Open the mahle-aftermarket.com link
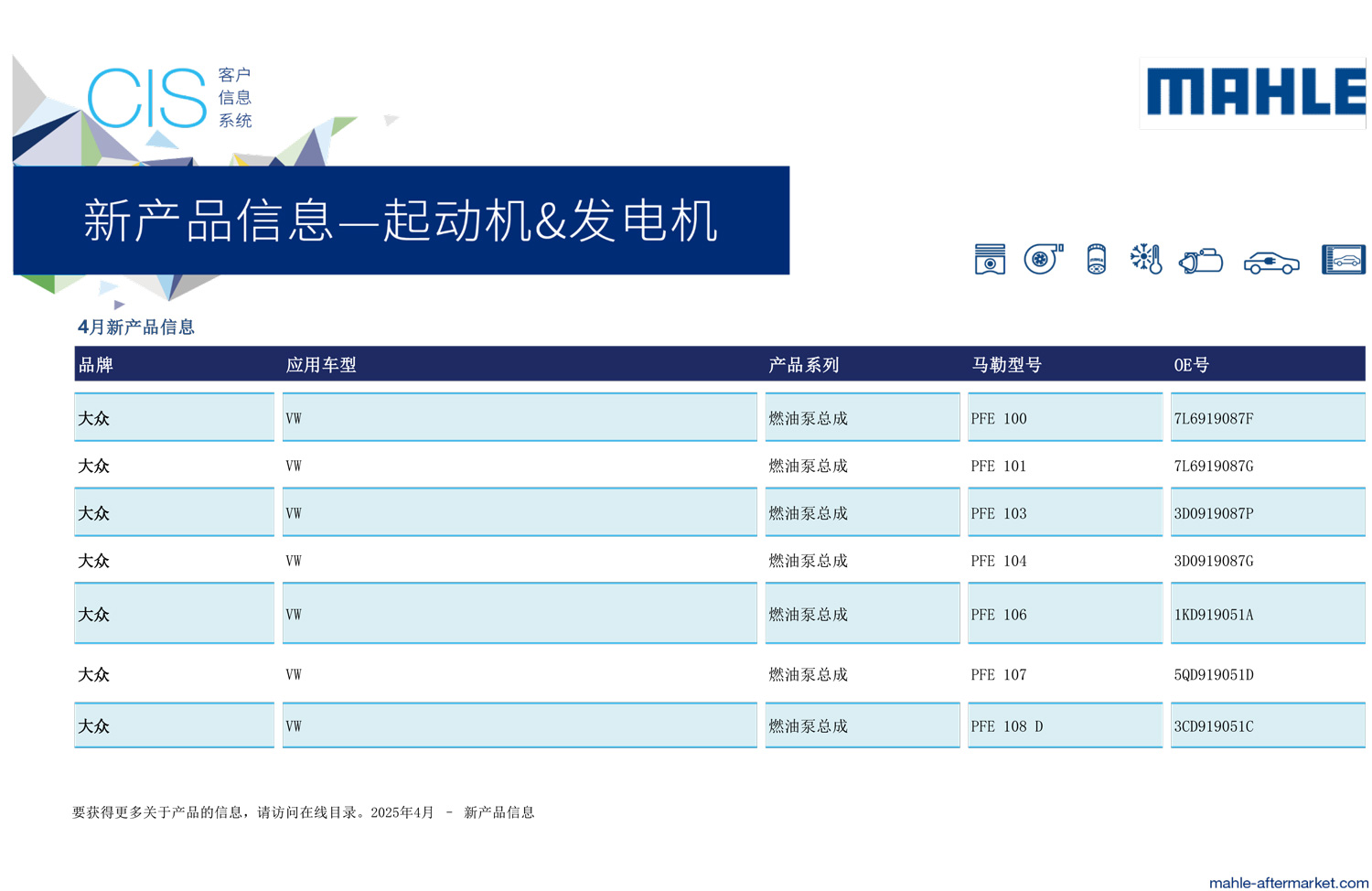The width and height of the screenshot is (1372, 891). click(x=1289, y=883)
